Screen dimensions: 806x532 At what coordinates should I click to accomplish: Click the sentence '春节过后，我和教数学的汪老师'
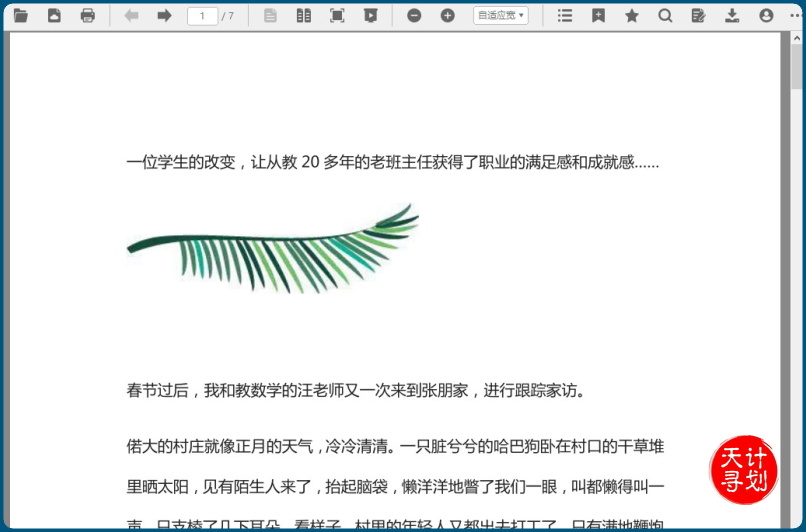pos(356,391)
